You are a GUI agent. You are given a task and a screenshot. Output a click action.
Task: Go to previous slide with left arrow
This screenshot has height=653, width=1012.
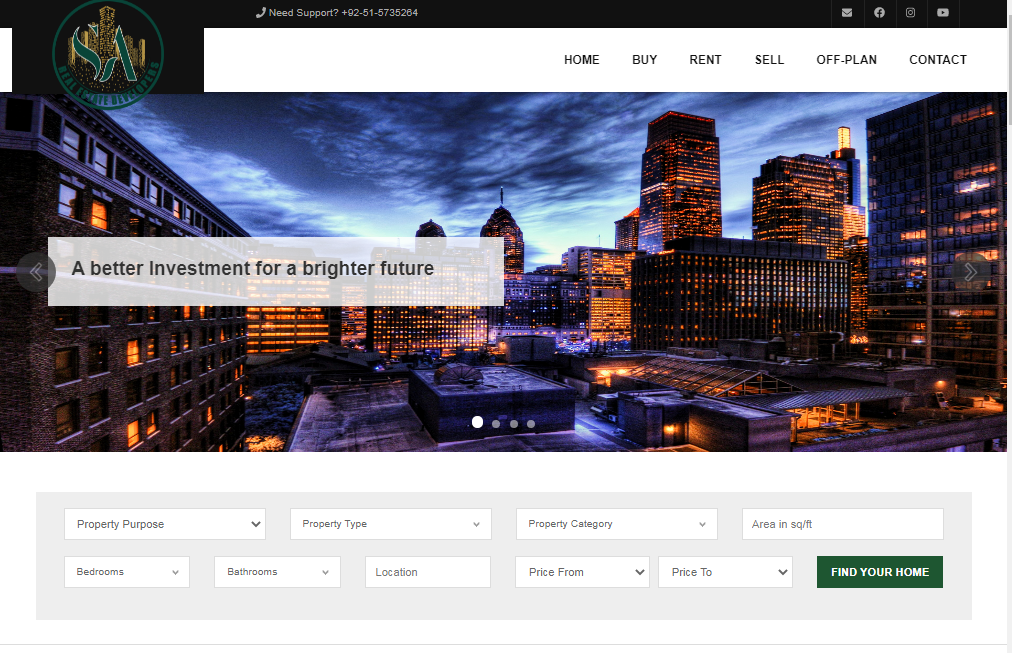[x=36, y=271]
